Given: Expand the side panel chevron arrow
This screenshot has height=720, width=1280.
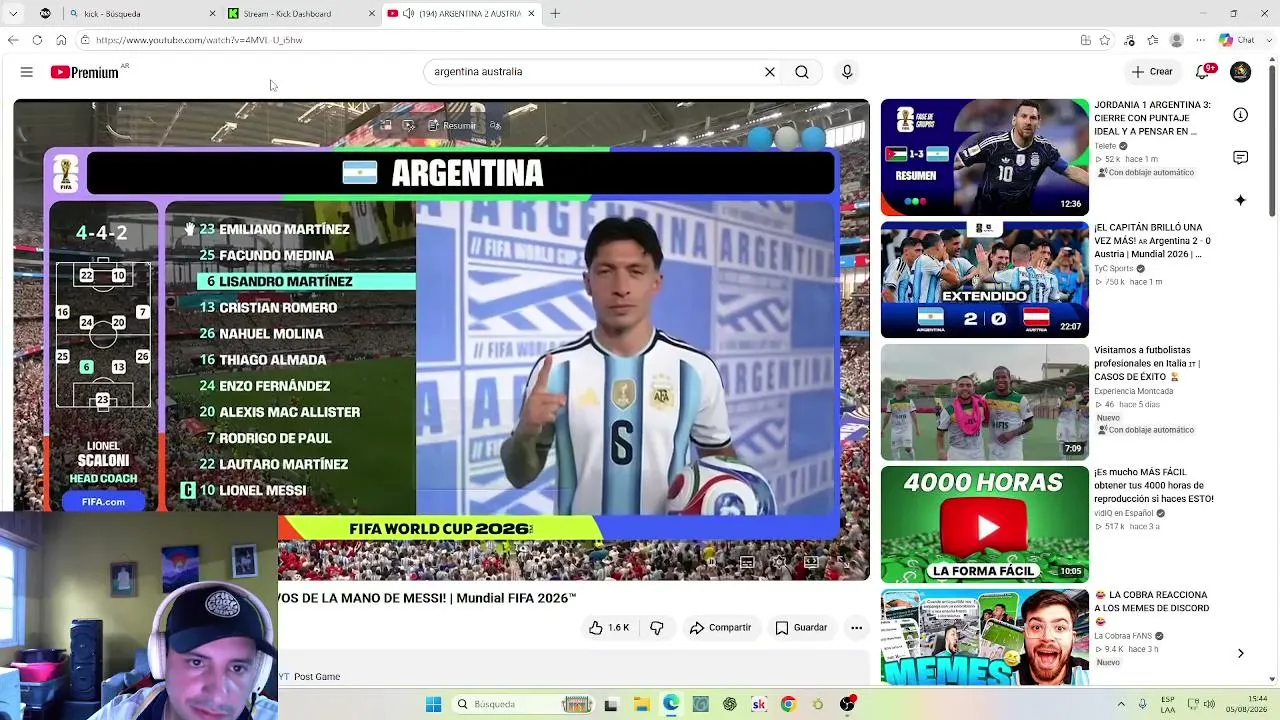Looking at the screenshot, I should point(1241,654).
